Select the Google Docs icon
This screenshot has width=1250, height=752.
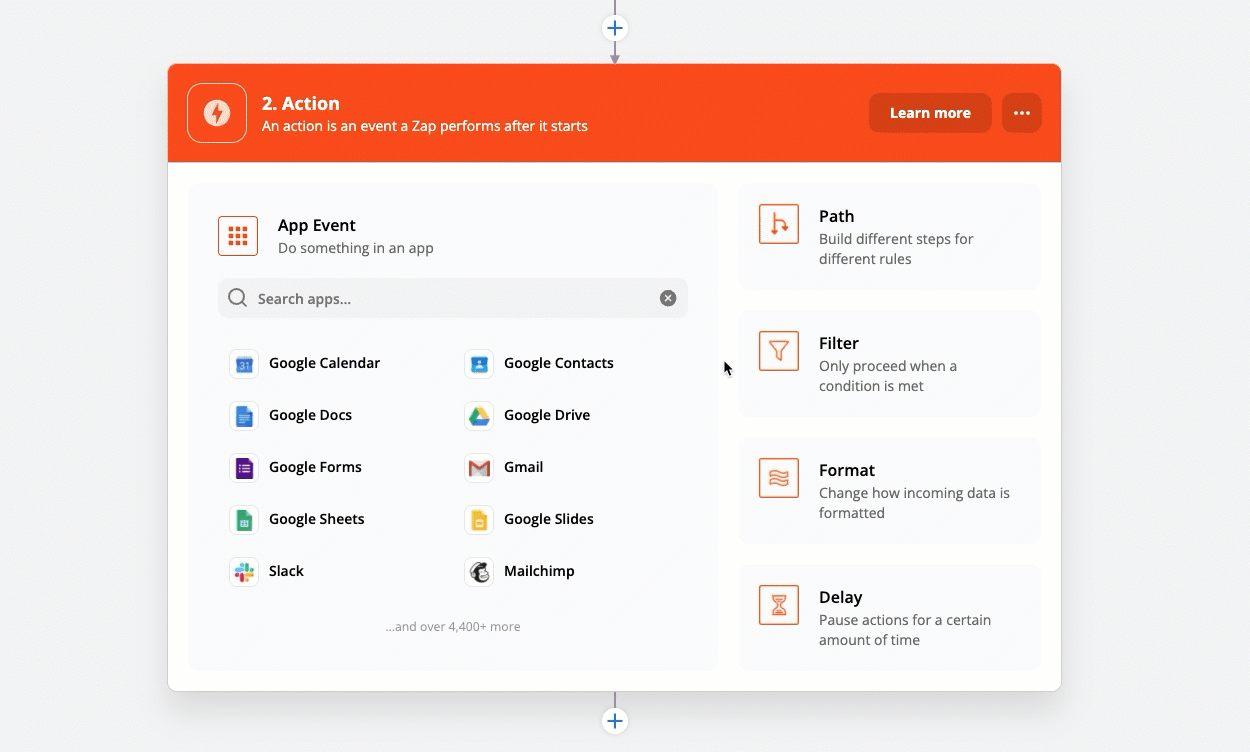[x=244, y=416]
